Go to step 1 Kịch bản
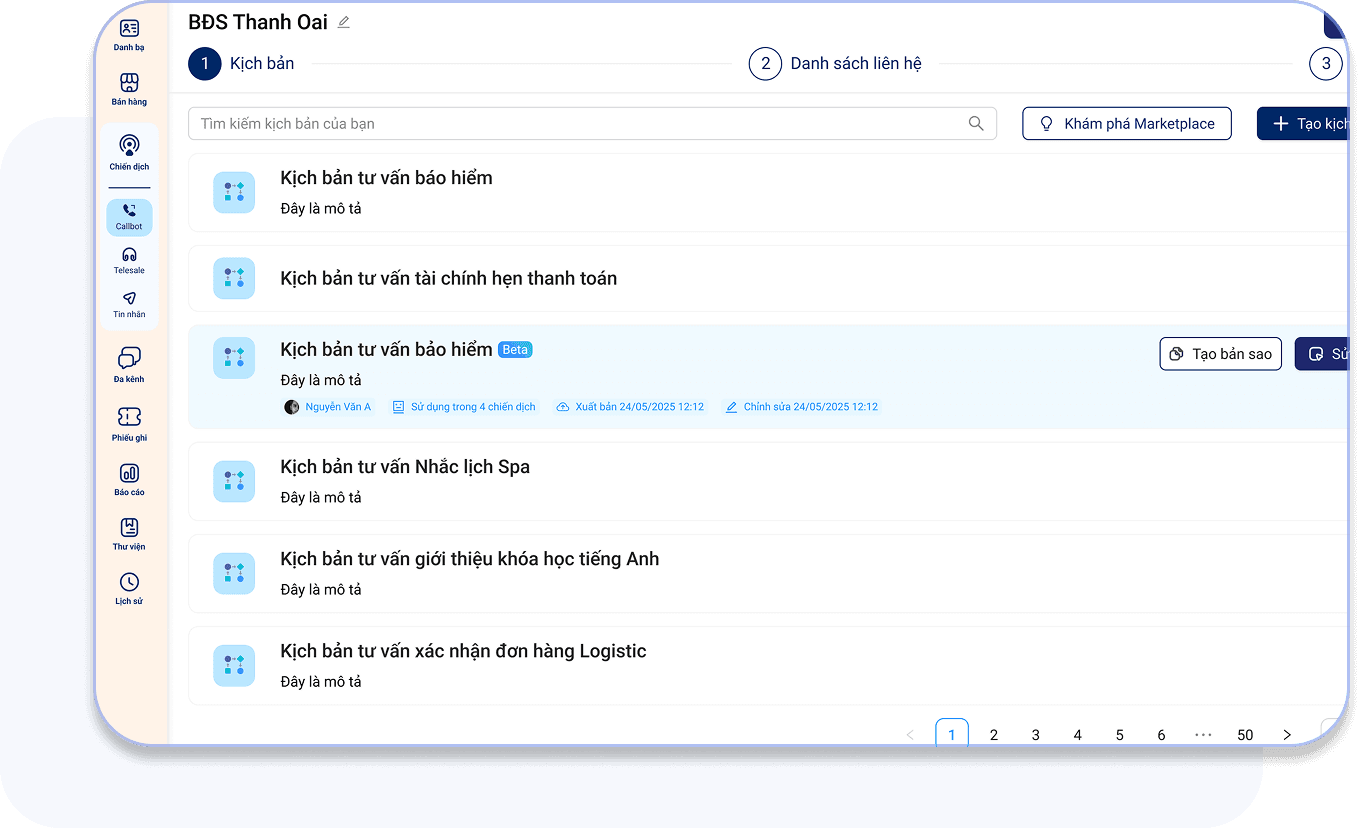 241,63
